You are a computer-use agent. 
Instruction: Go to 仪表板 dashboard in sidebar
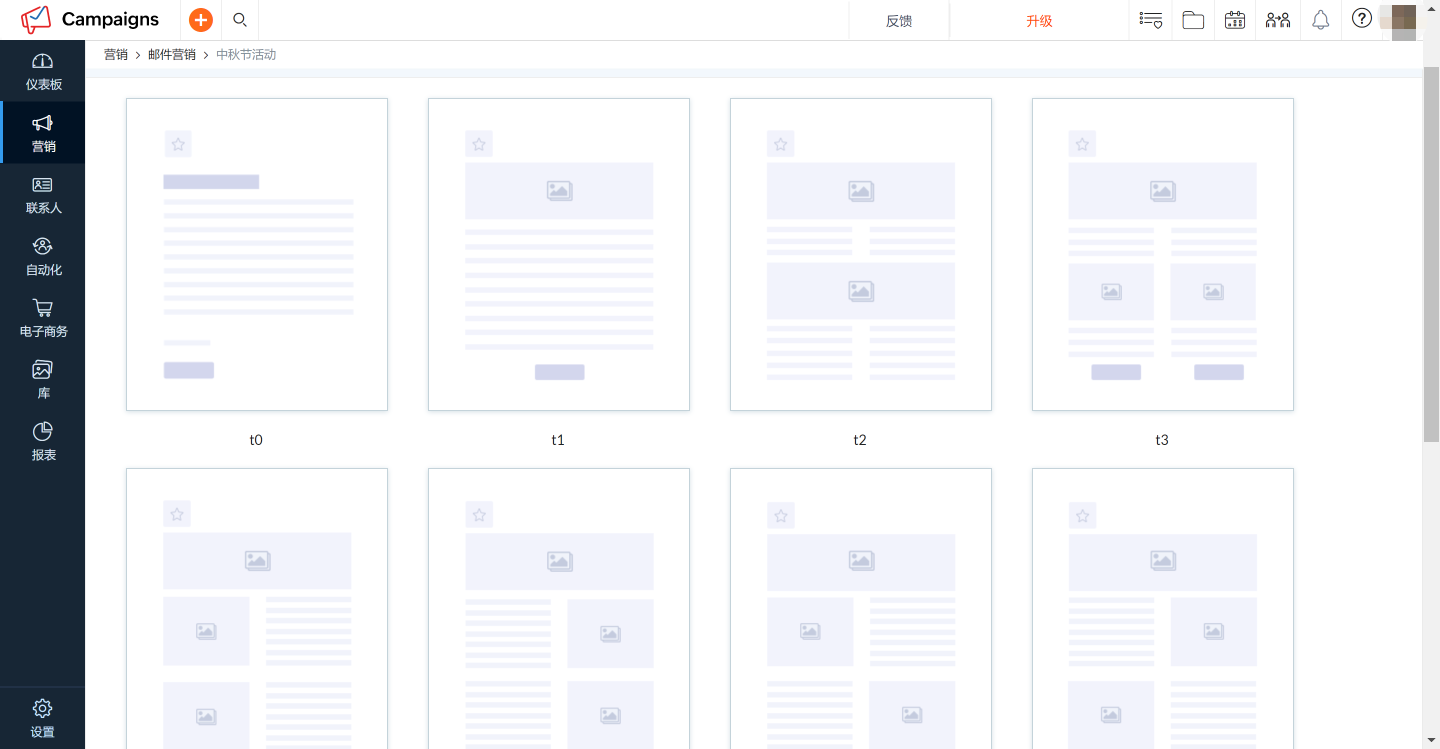[42, 72]
